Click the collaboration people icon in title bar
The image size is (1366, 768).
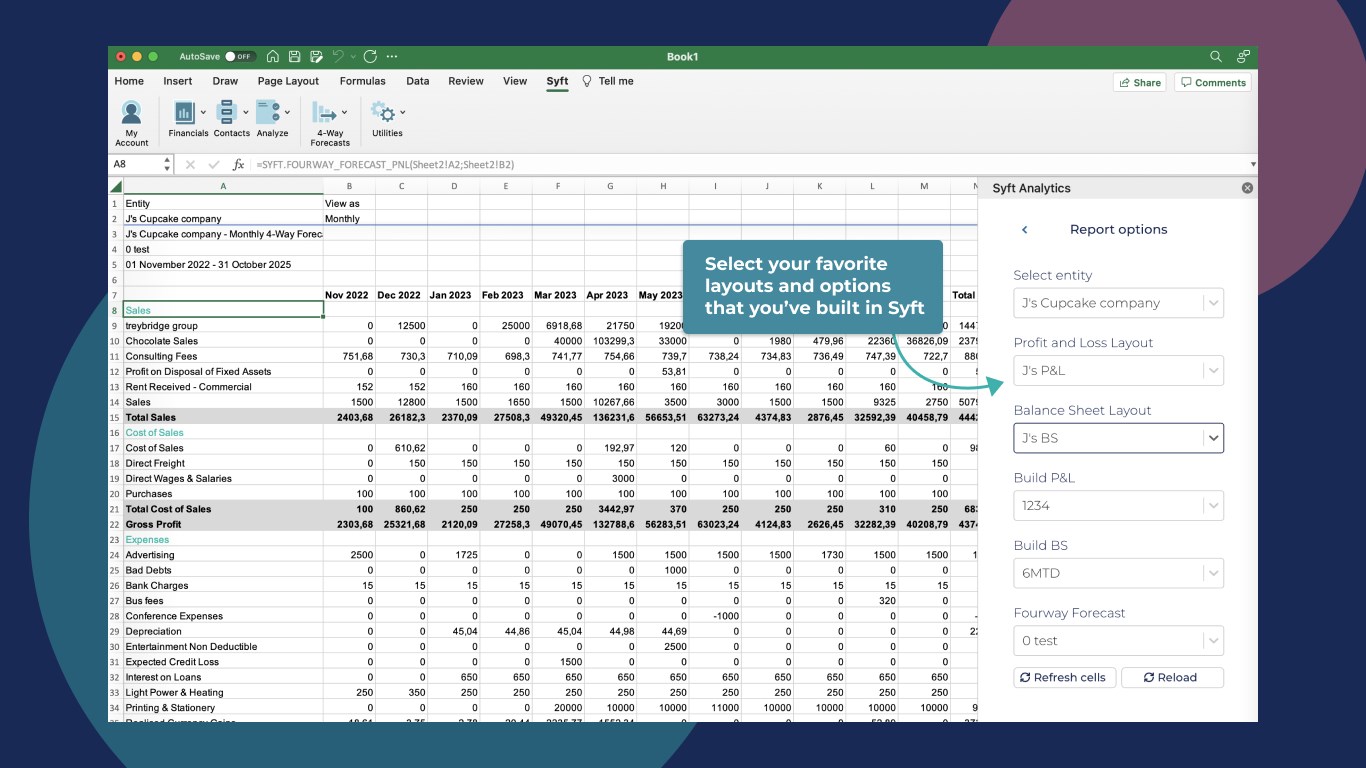[x=1243, y=57]
